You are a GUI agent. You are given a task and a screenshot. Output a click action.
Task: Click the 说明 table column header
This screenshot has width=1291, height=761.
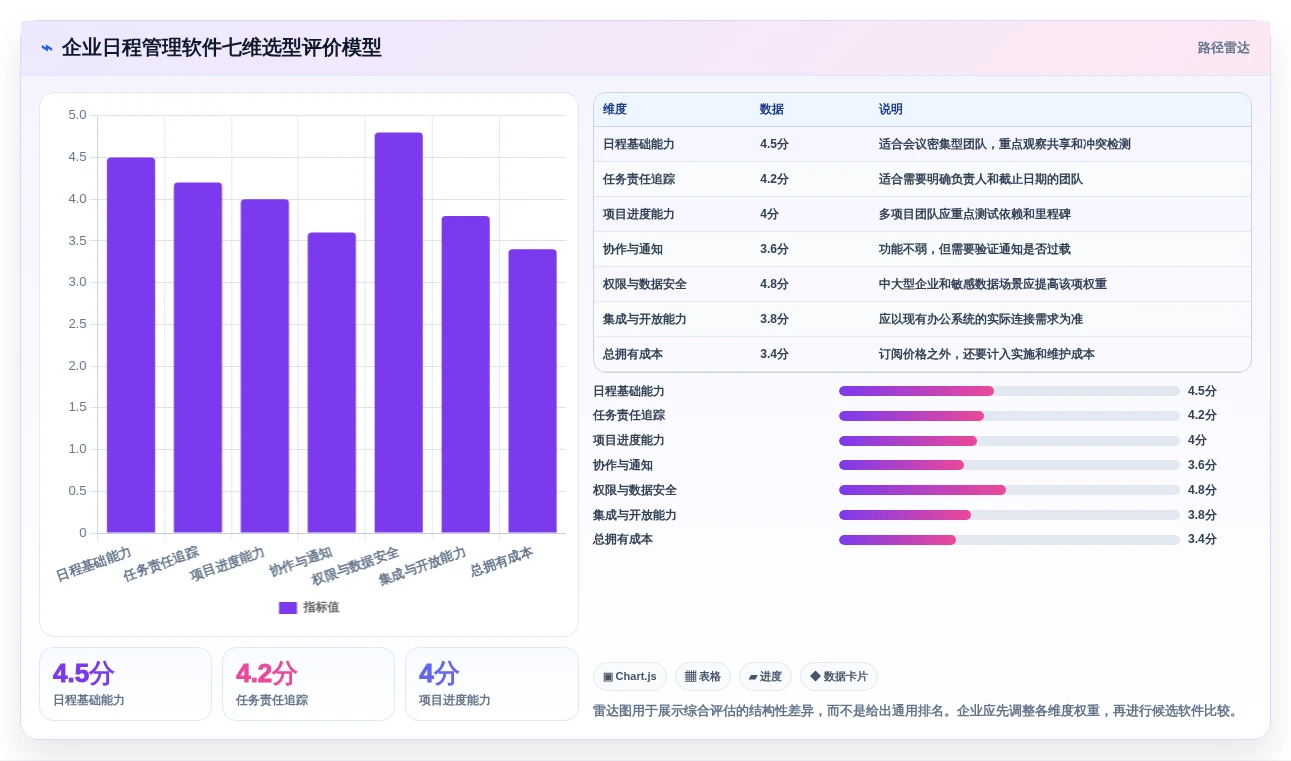[891, 110]
